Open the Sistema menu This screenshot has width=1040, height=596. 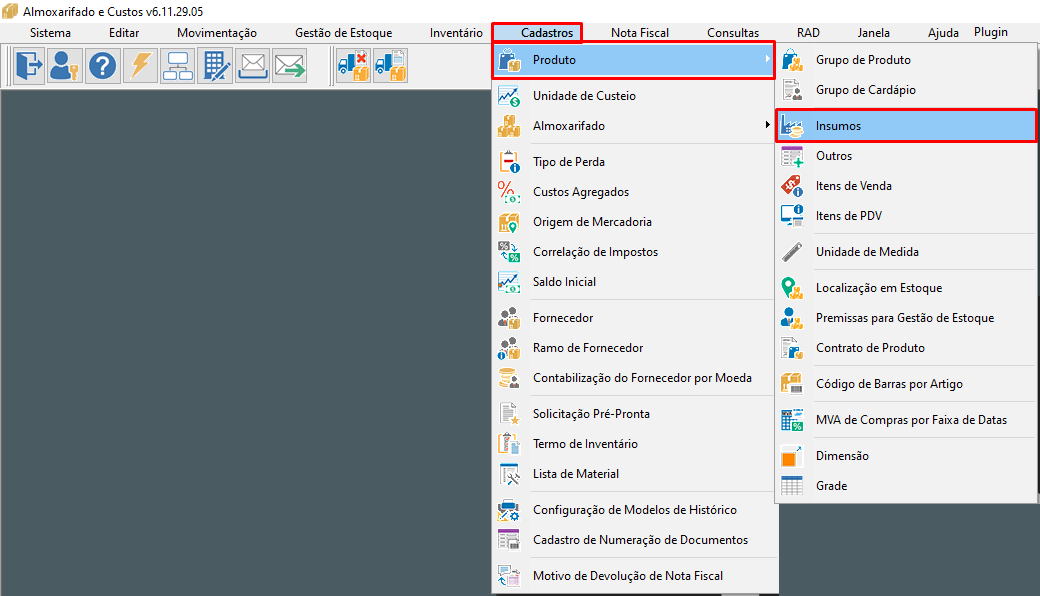pyautogui.click(x=50, y=32)
